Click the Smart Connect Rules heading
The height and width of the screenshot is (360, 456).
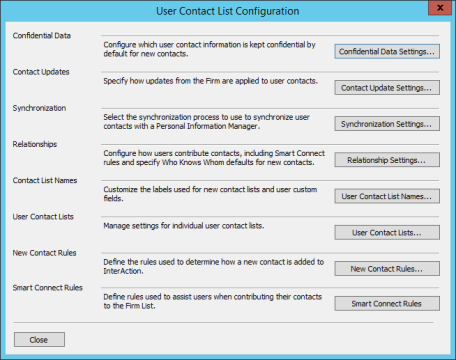point(48,288)
